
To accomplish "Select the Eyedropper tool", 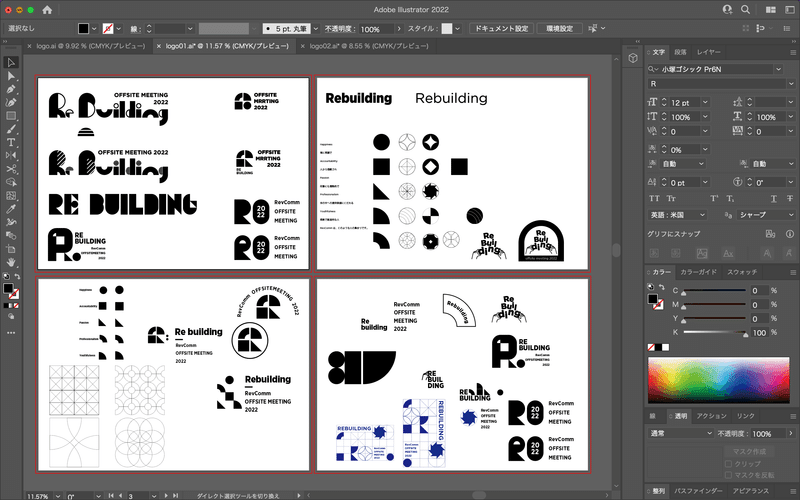I will 11,209.
